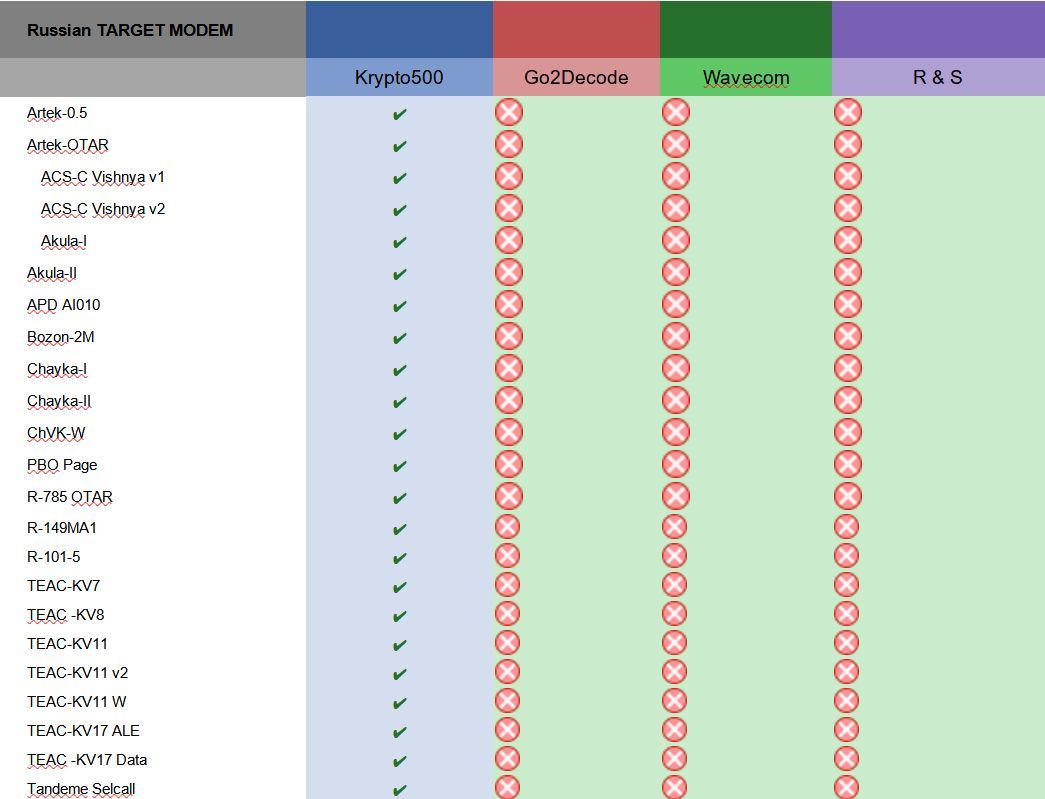This screenshot has width=1045, height=799.
Task: Click the Wavecom cross for Artek-0.5
Action: click(x=676, y=112)
